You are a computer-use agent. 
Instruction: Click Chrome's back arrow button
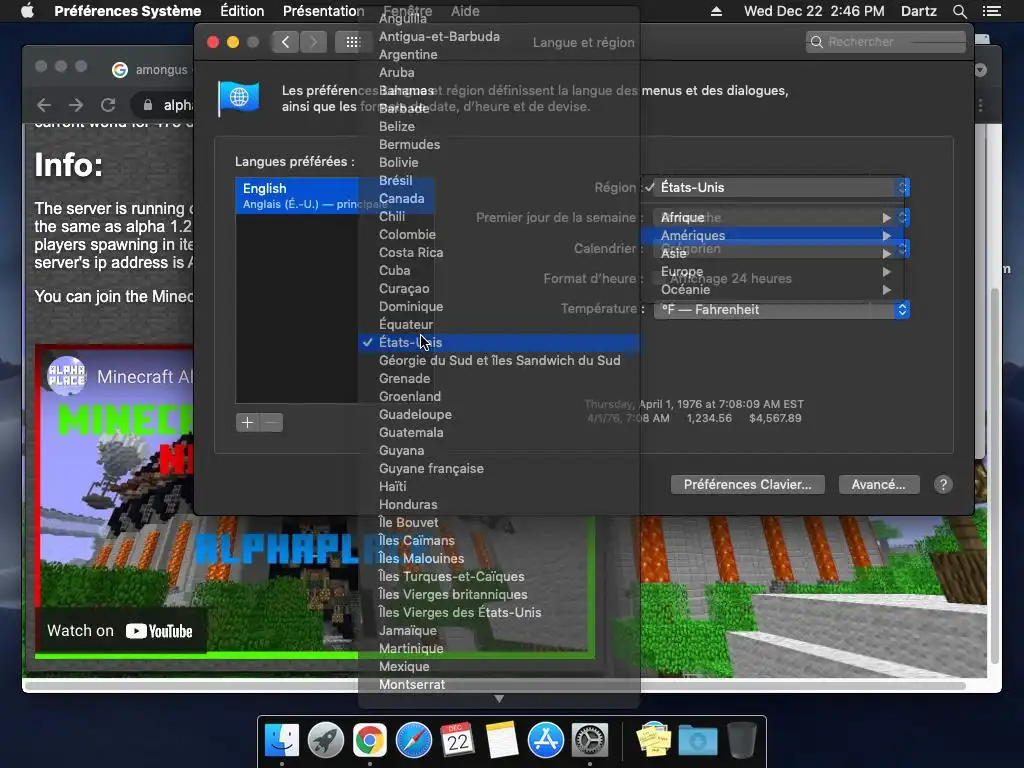[44, 104]
